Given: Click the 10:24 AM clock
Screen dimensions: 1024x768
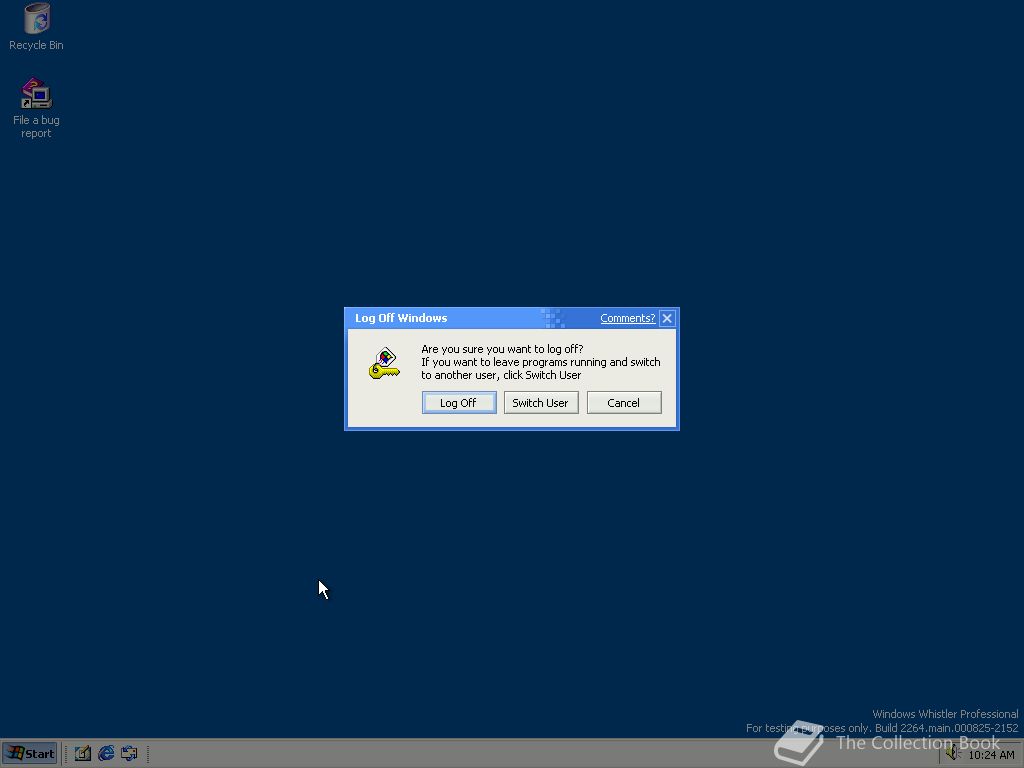Looking at the screenshot, I should 991,755.
